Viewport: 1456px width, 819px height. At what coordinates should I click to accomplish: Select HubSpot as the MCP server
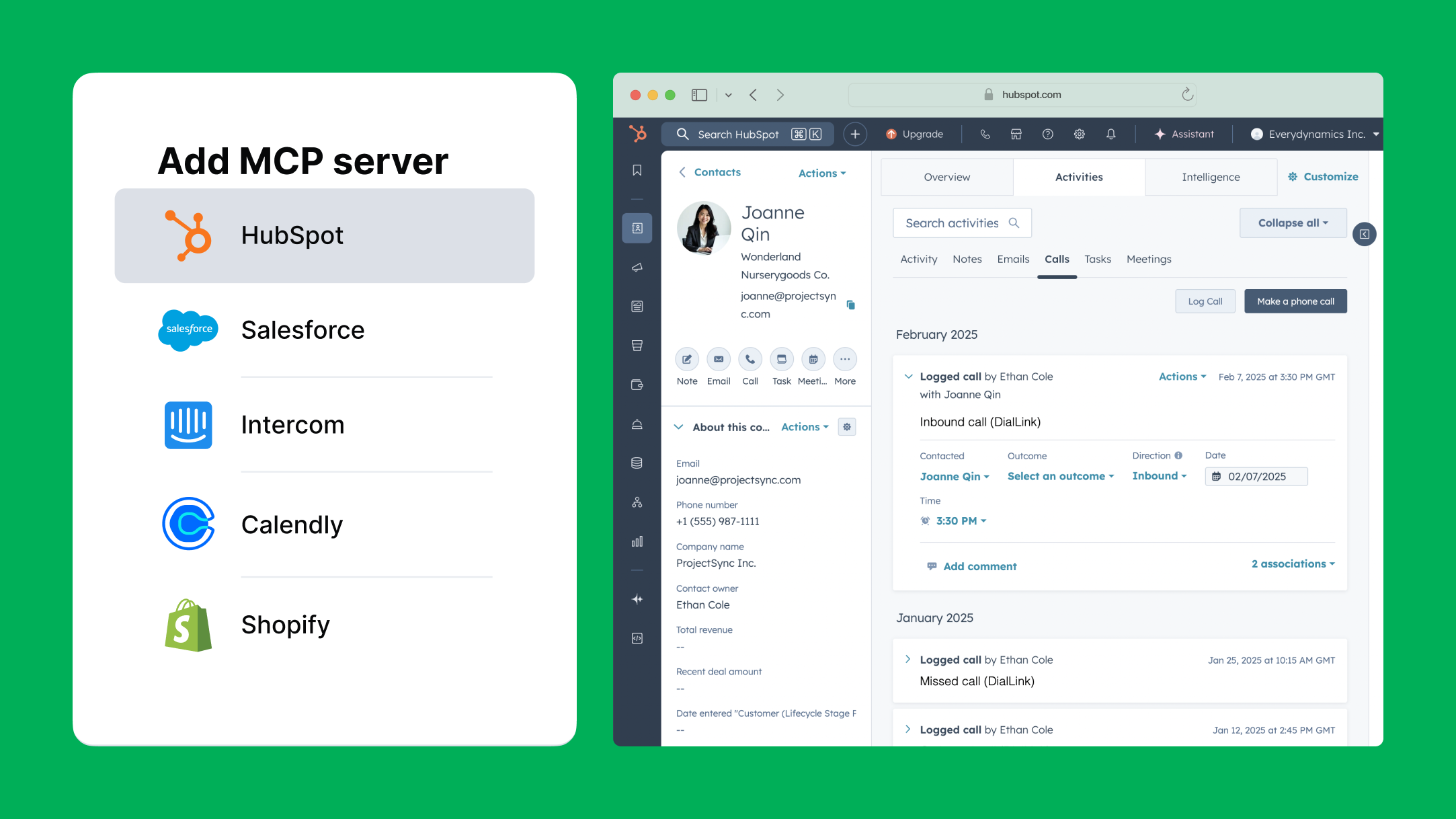point(325,235)
